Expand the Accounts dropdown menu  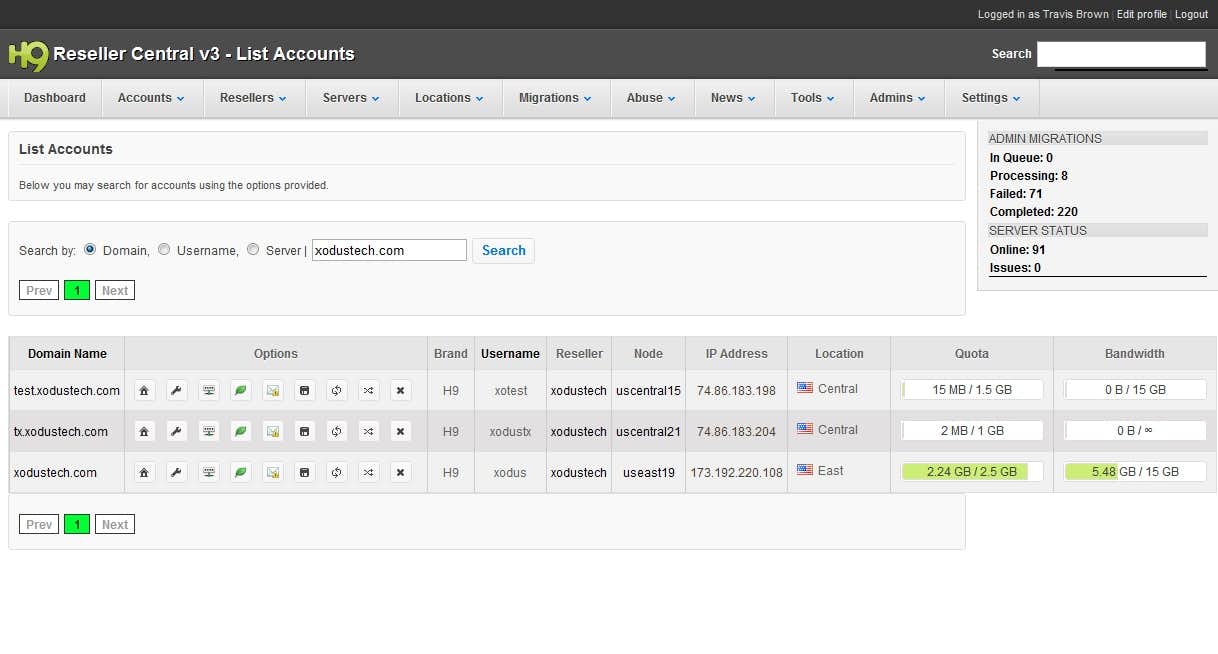(151, 98)
